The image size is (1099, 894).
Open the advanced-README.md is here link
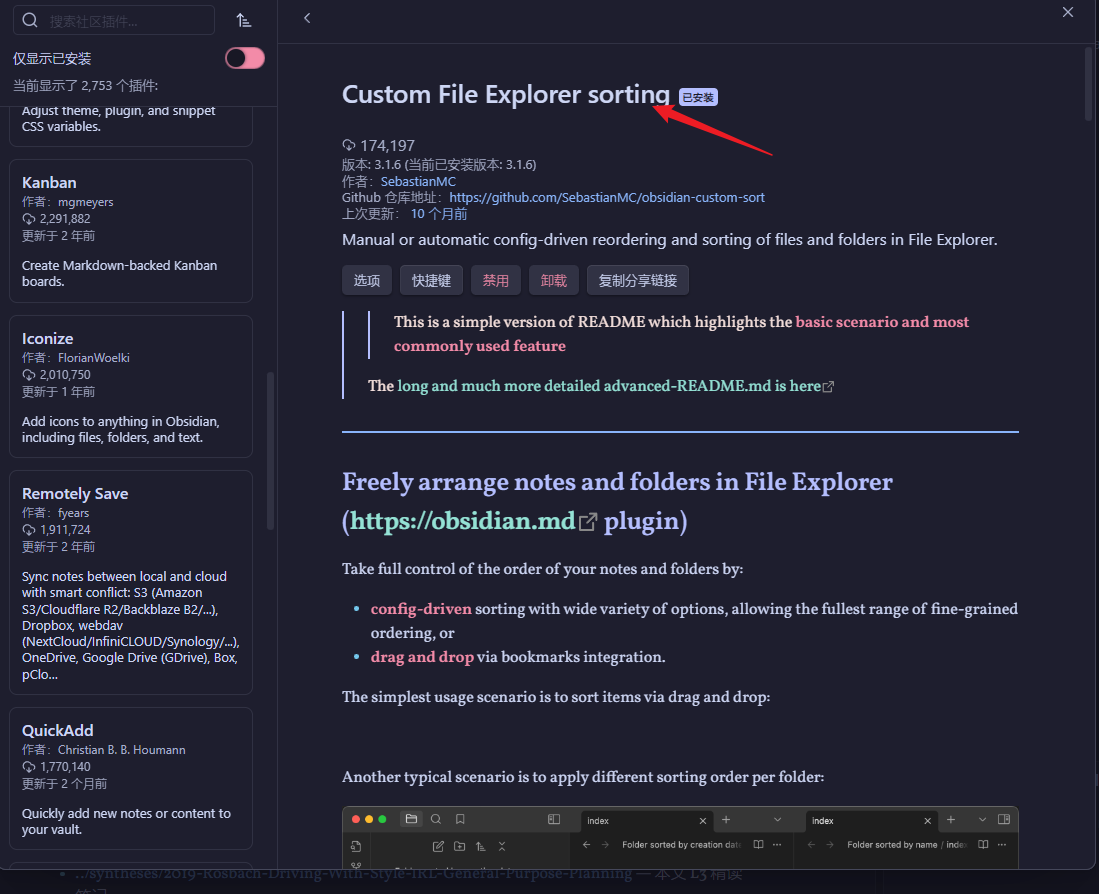[x=609, y=386]
